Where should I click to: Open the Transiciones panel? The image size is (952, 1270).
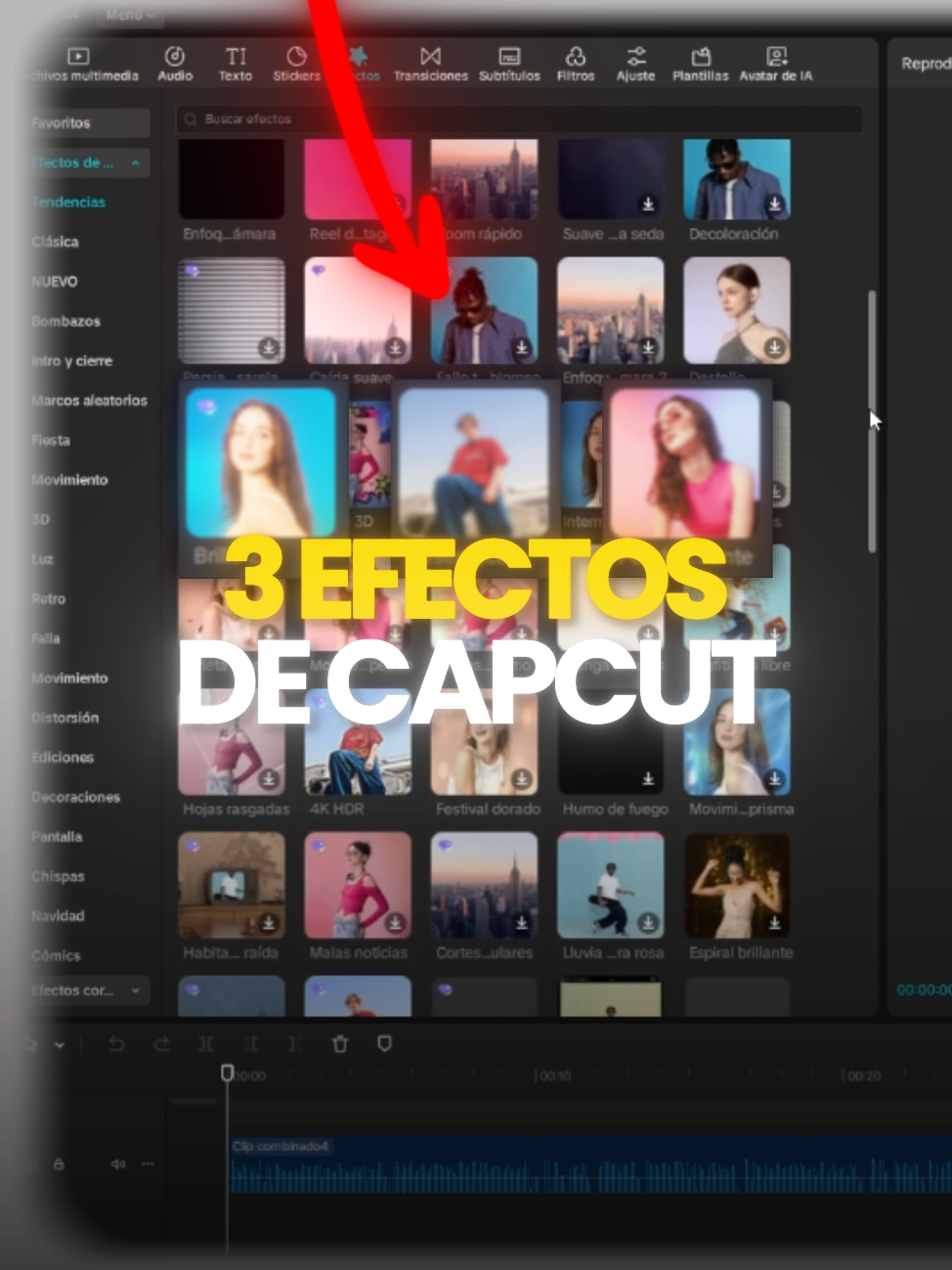pos(430,65)
